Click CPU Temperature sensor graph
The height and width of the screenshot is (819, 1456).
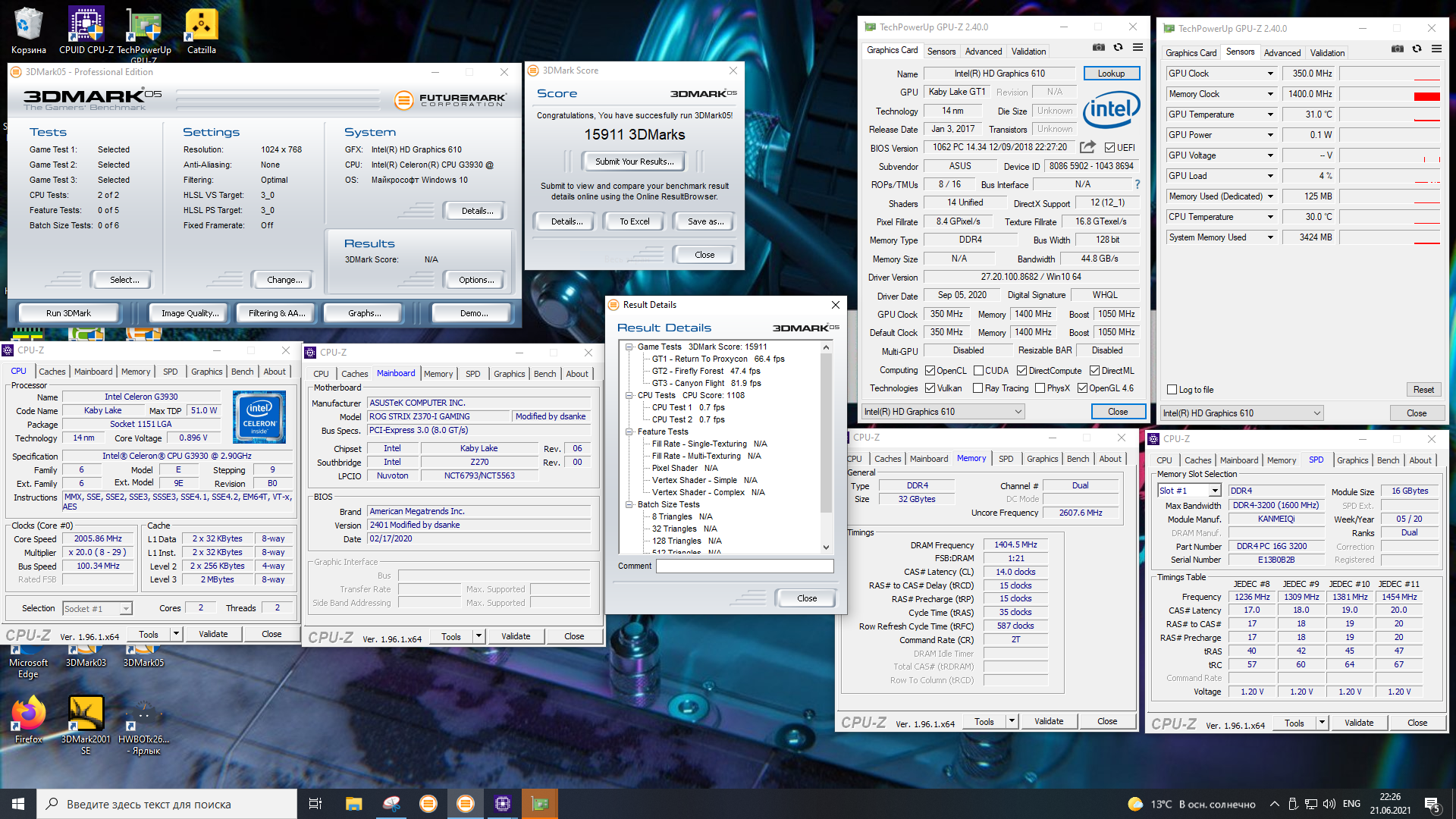[1389, 217]
